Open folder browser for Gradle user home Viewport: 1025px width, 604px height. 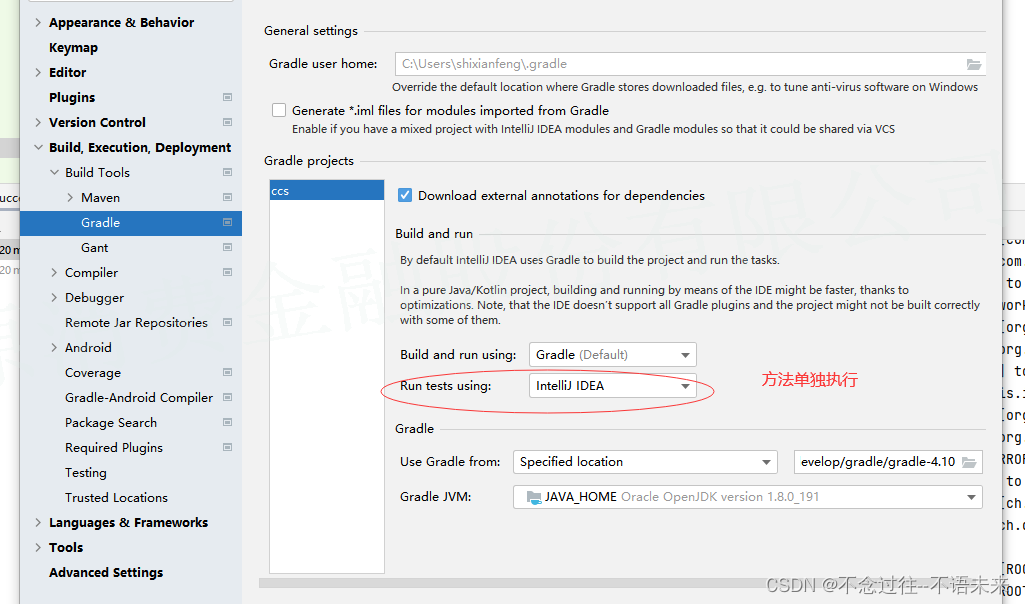point(973,64)
